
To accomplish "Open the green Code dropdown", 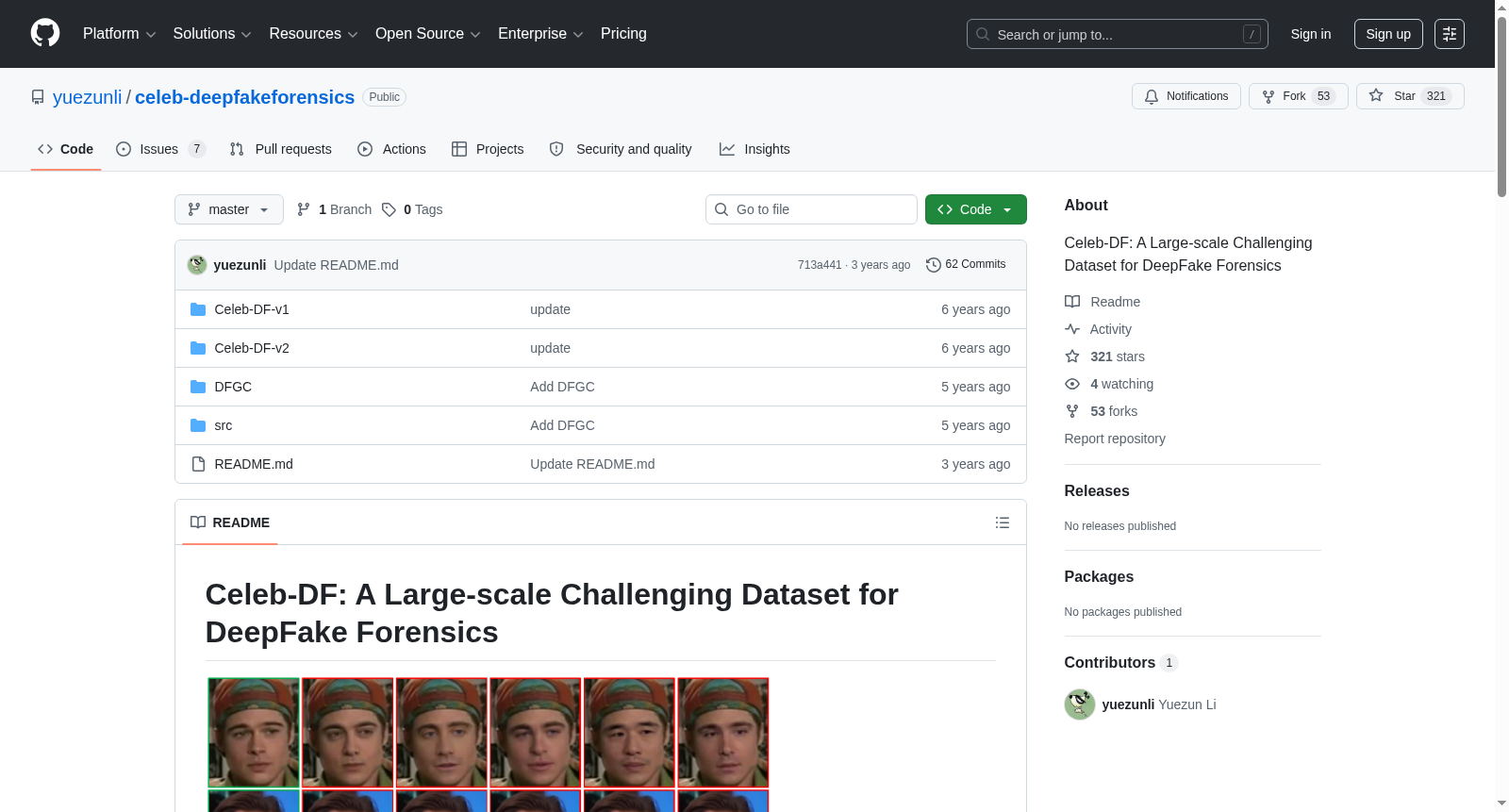I will pos(976,209).
